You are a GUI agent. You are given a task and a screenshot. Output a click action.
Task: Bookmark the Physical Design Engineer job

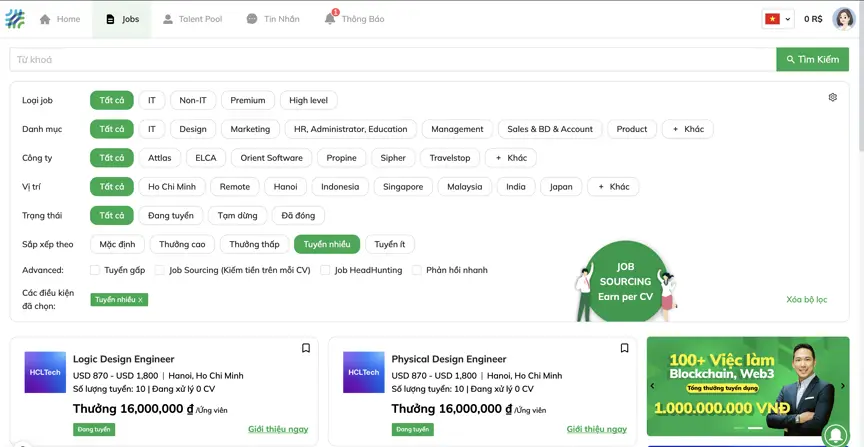[624, 348]
